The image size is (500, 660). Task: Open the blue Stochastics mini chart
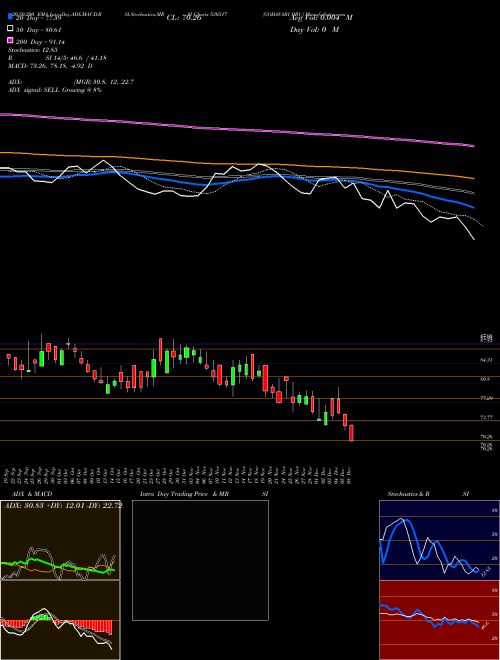(439, 540)
